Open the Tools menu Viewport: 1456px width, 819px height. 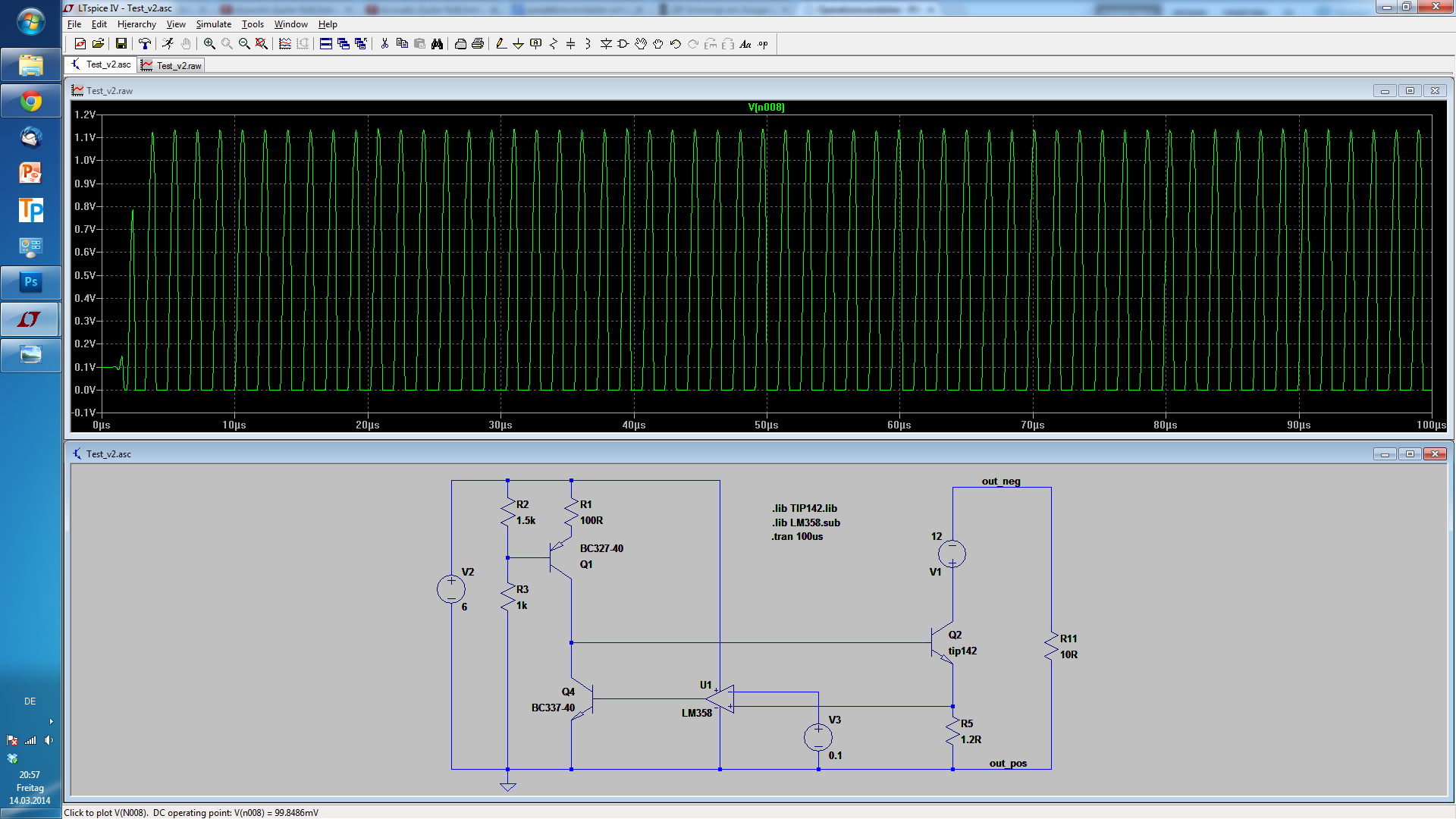253,24
